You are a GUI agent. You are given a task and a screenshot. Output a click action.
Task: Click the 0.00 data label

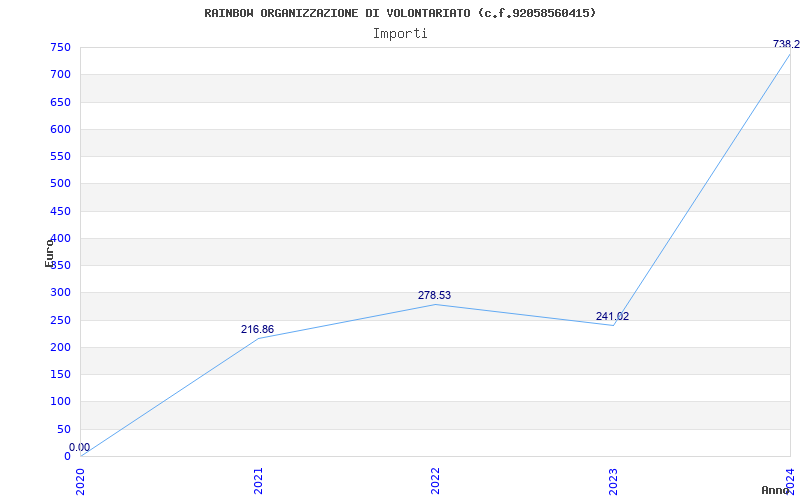80,447
